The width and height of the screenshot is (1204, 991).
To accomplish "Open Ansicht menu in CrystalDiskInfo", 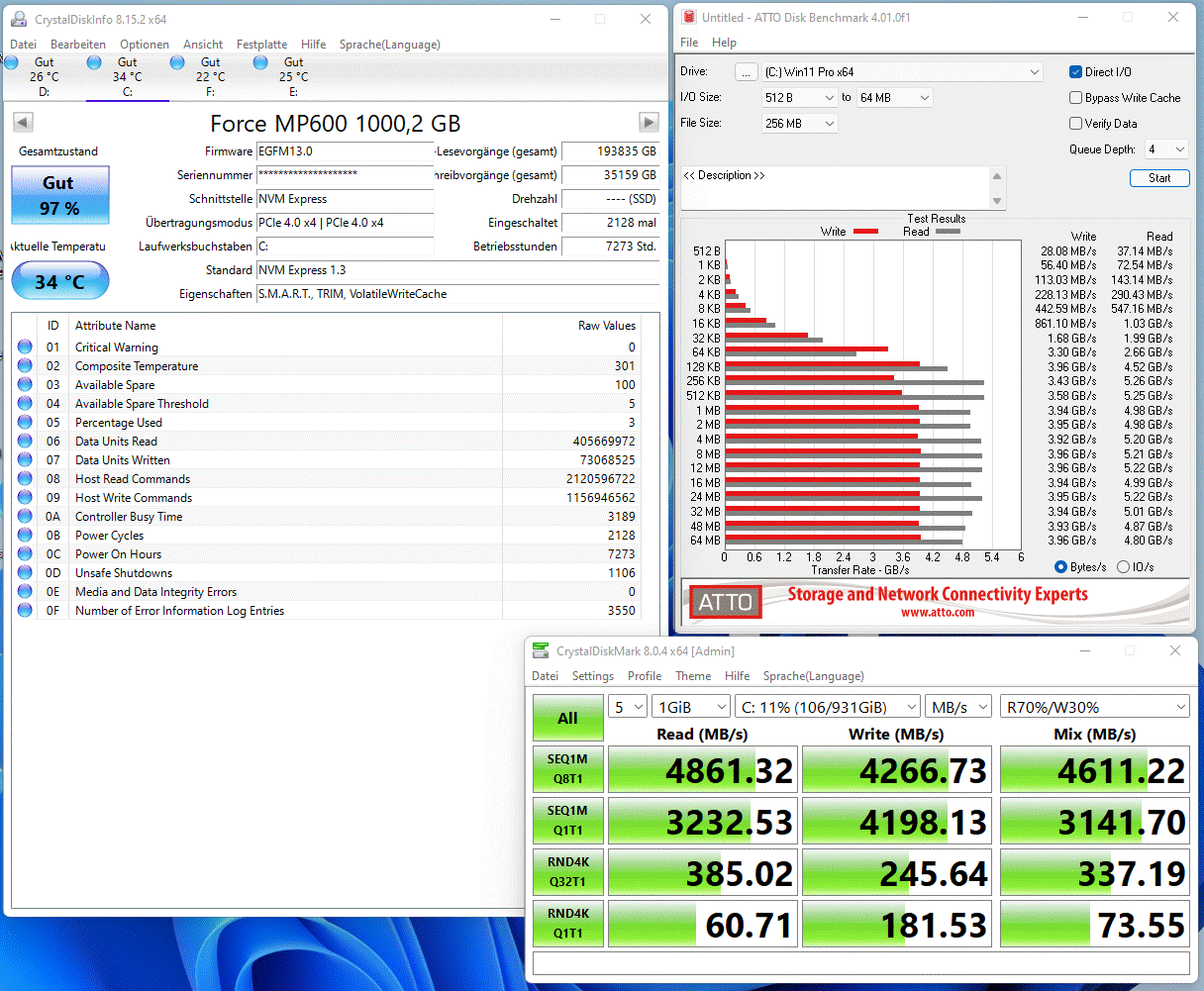I will [203, 45].
